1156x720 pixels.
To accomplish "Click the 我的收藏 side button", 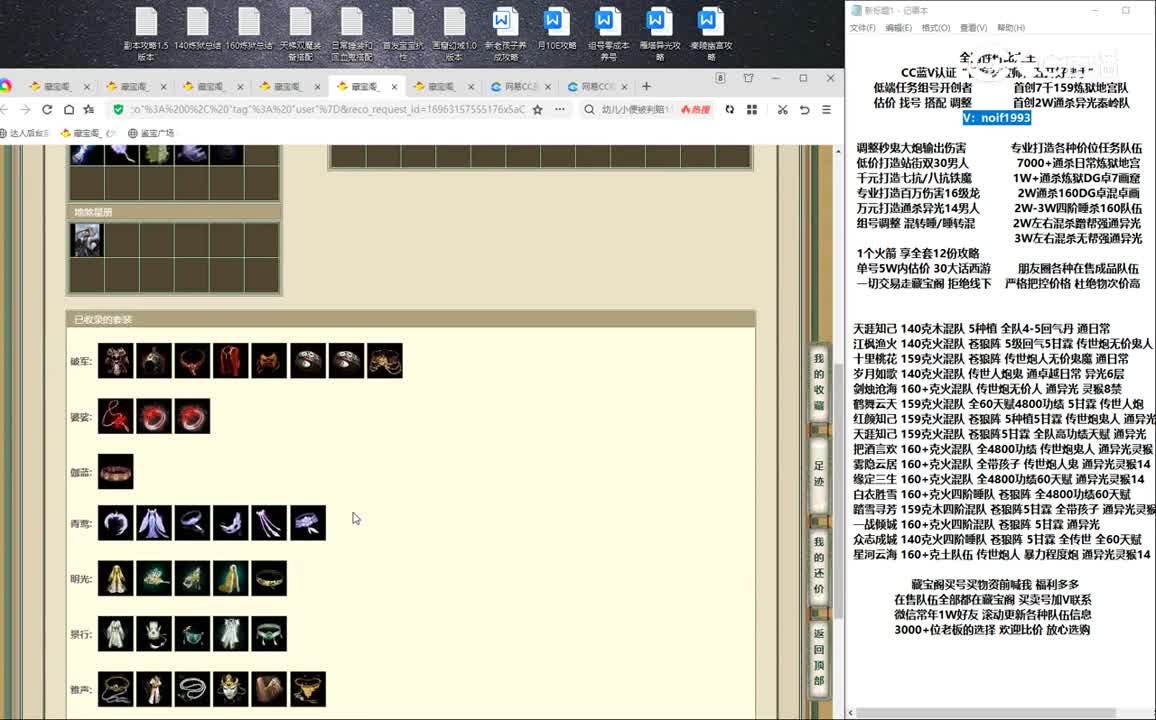I will tap(818, 382).
